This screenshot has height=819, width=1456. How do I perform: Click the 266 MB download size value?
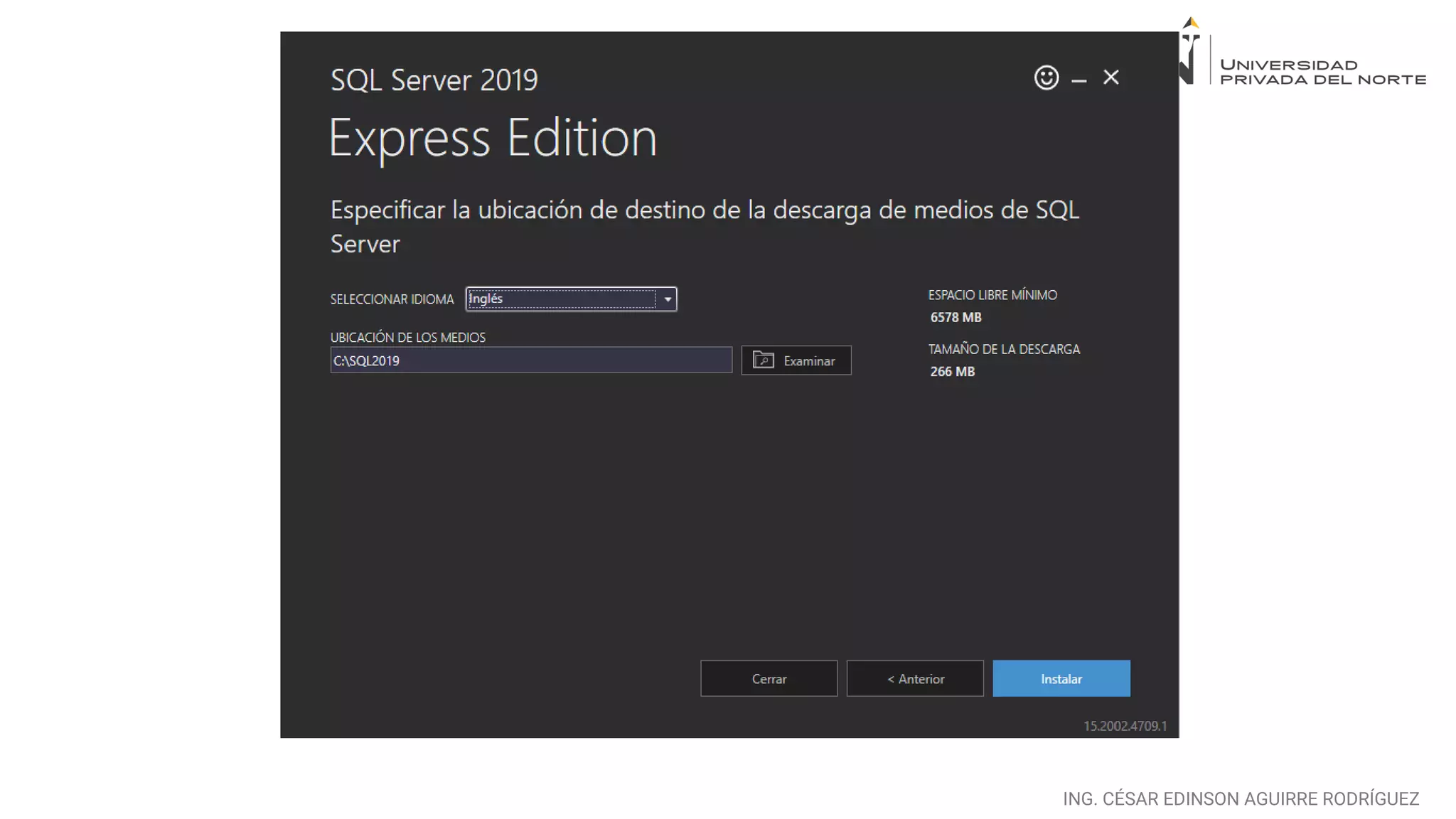pos(952,371)
